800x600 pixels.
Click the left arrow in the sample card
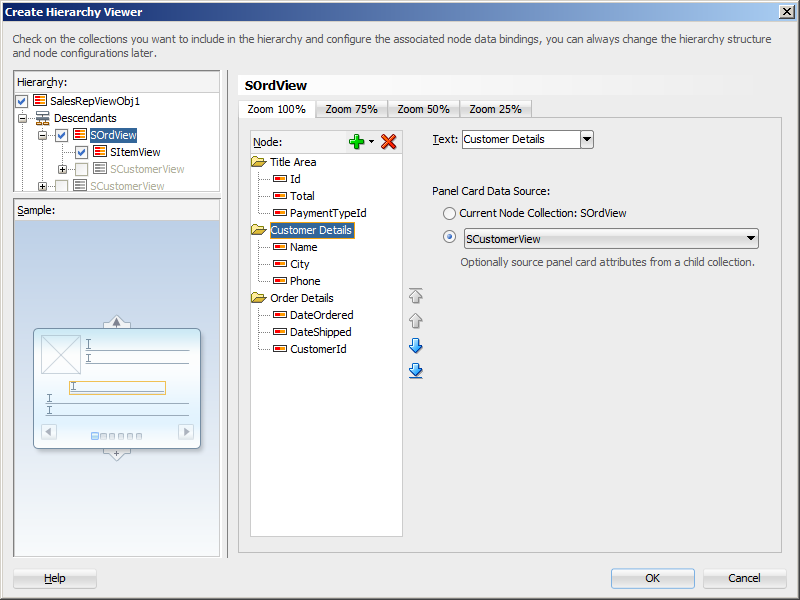click(x=48, y=432)
